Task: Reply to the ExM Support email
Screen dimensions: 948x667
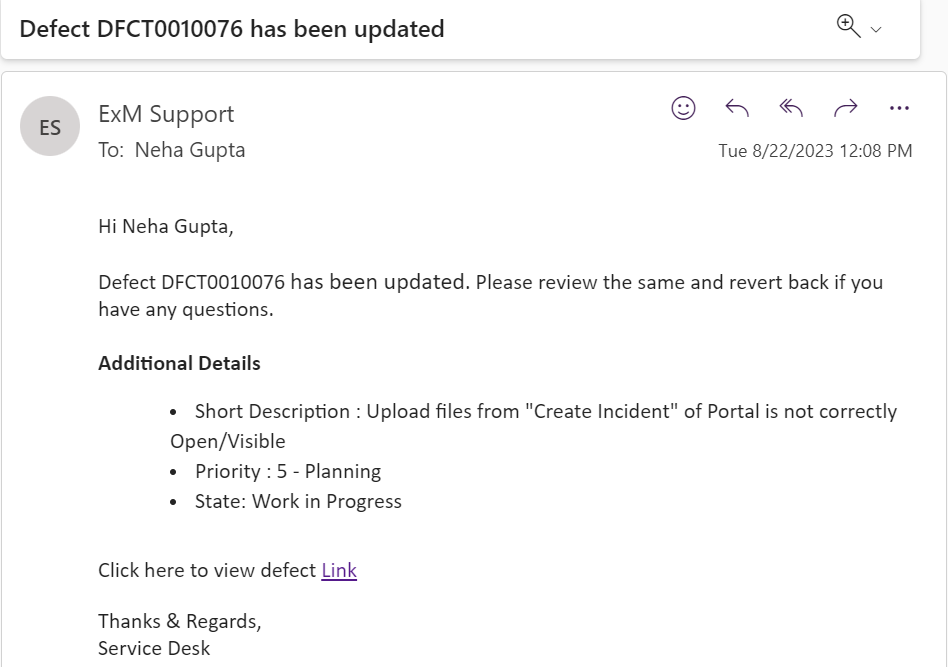Action: pyautogui.click(x=737, y=108)
